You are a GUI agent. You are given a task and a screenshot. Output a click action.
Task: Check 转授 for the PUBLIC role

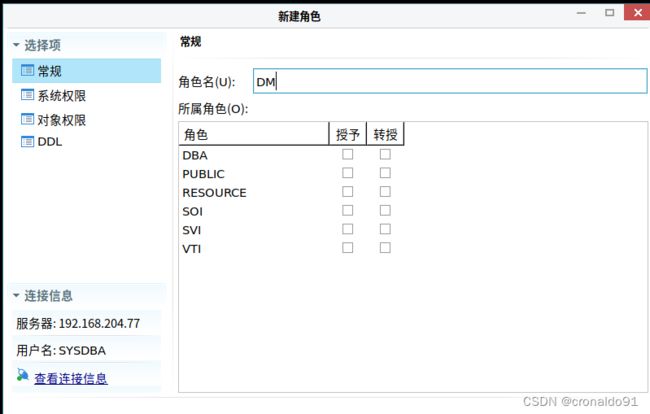[385, 173]
